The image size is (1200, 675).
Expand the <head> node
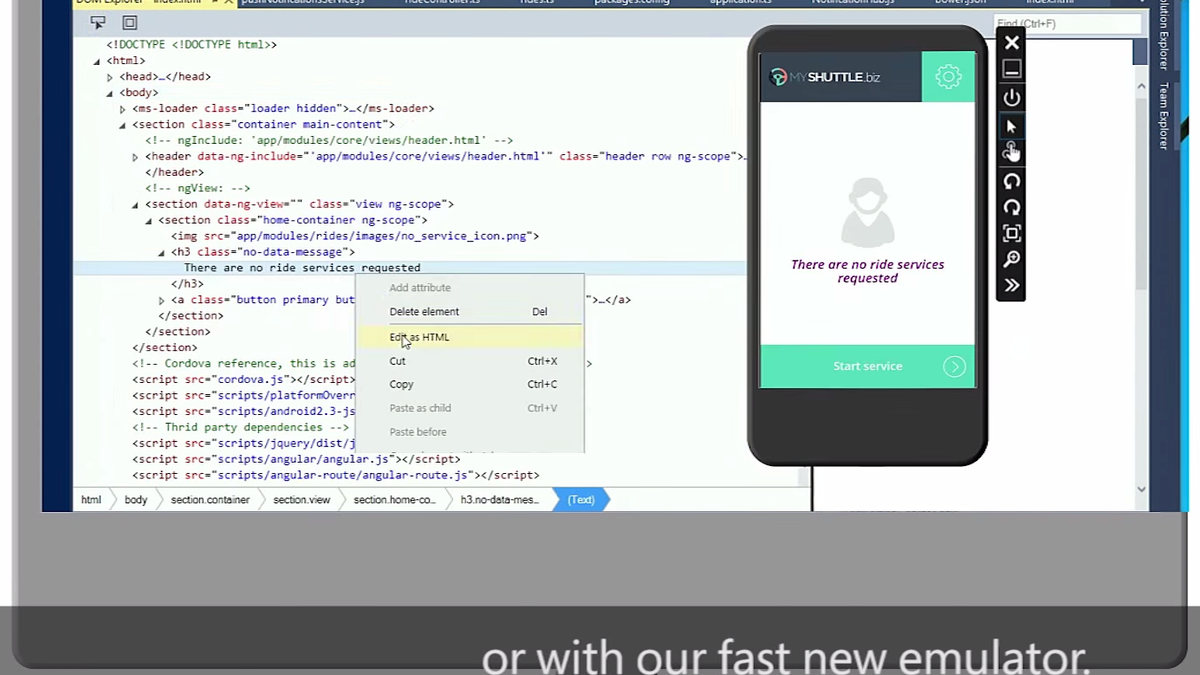pyautogui.click(x=111, y=77)
